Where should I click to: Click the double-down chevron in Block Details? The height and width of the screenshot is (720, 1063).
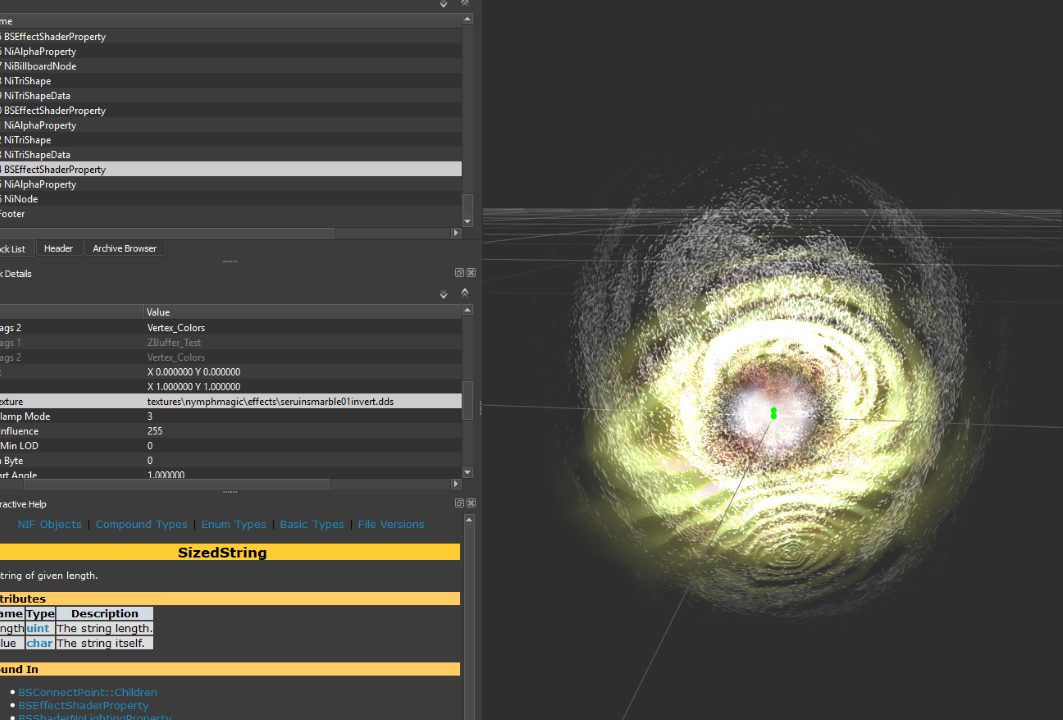443,294
